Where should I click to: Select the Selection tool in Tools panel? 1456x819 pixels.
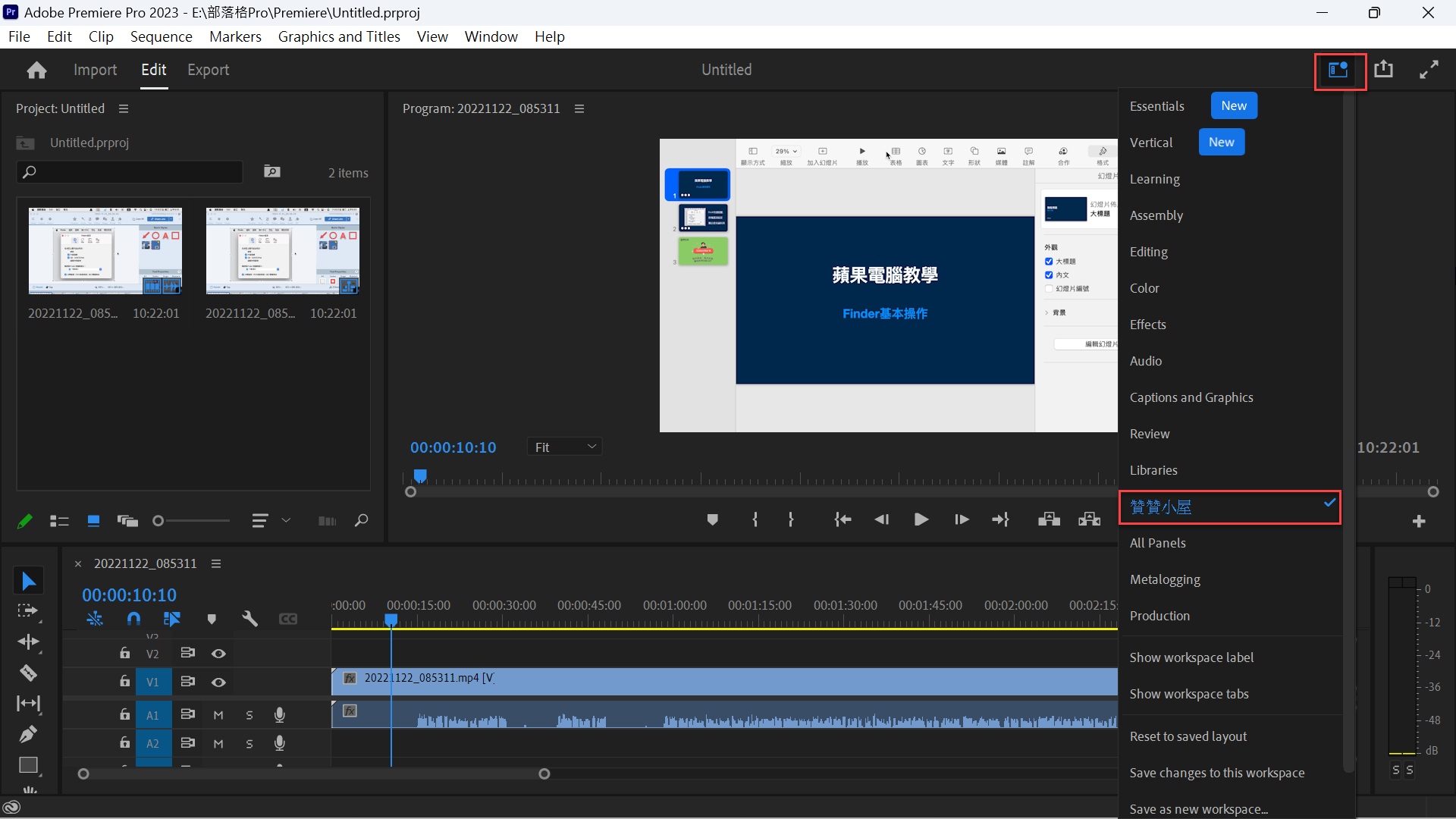click(29, 581)
